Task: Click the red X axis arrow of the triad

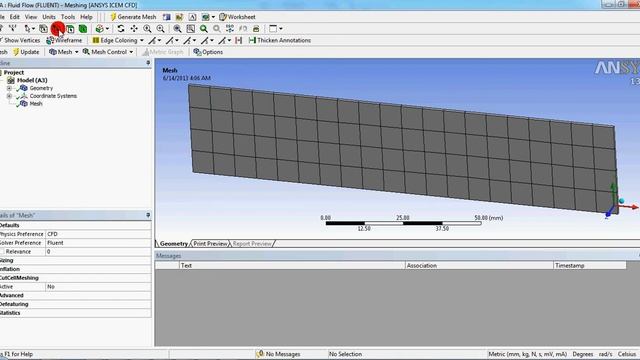Action: pyautogui.click(x=630, y=207)
